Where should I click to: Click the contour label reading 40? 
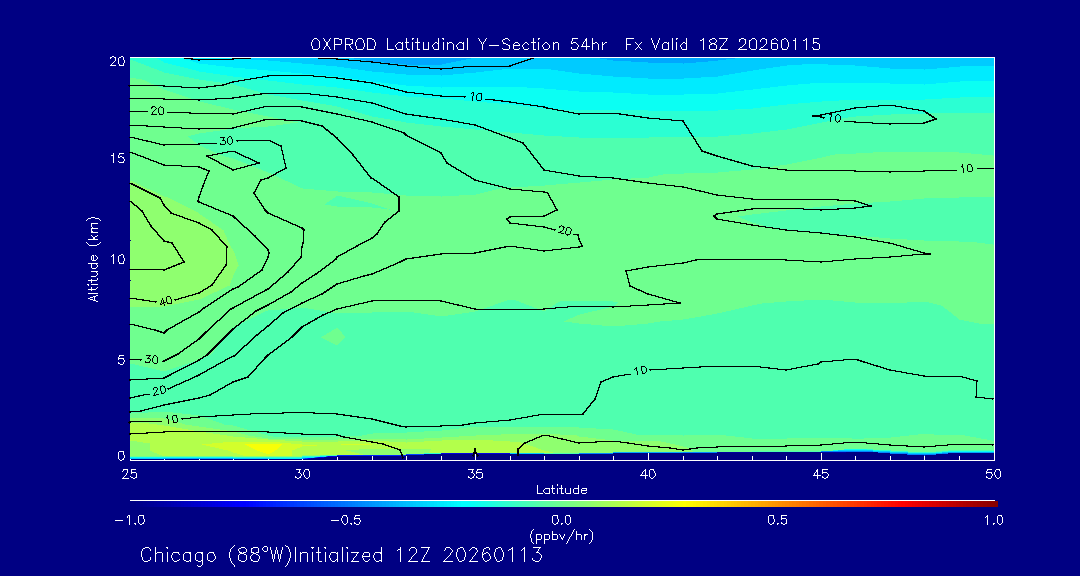coord(166,301)
